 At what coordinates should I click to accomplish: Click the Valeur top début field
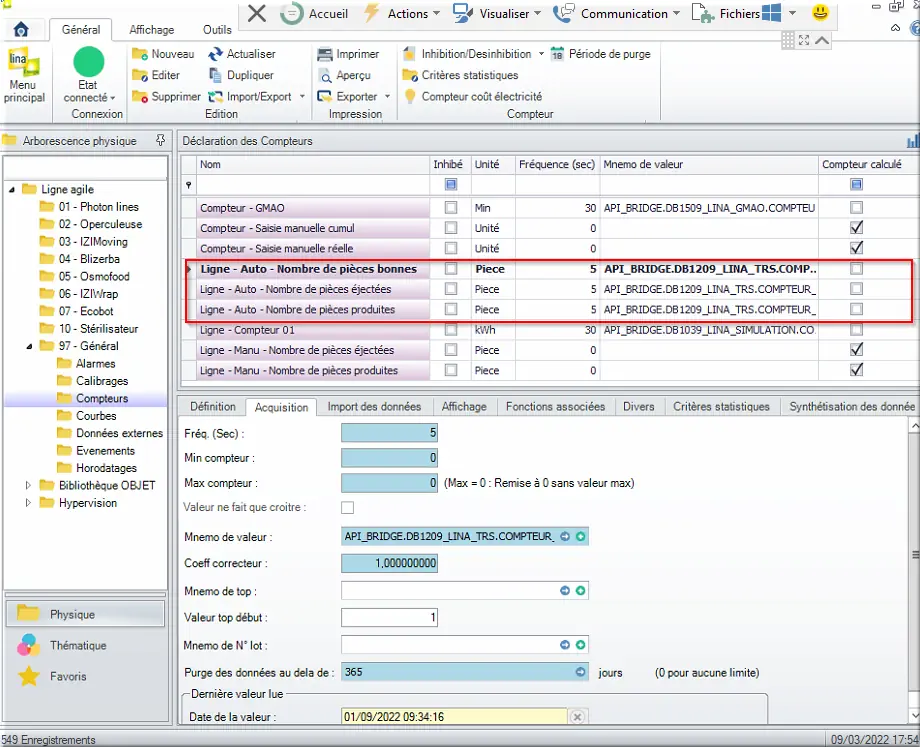click(389, 617)
